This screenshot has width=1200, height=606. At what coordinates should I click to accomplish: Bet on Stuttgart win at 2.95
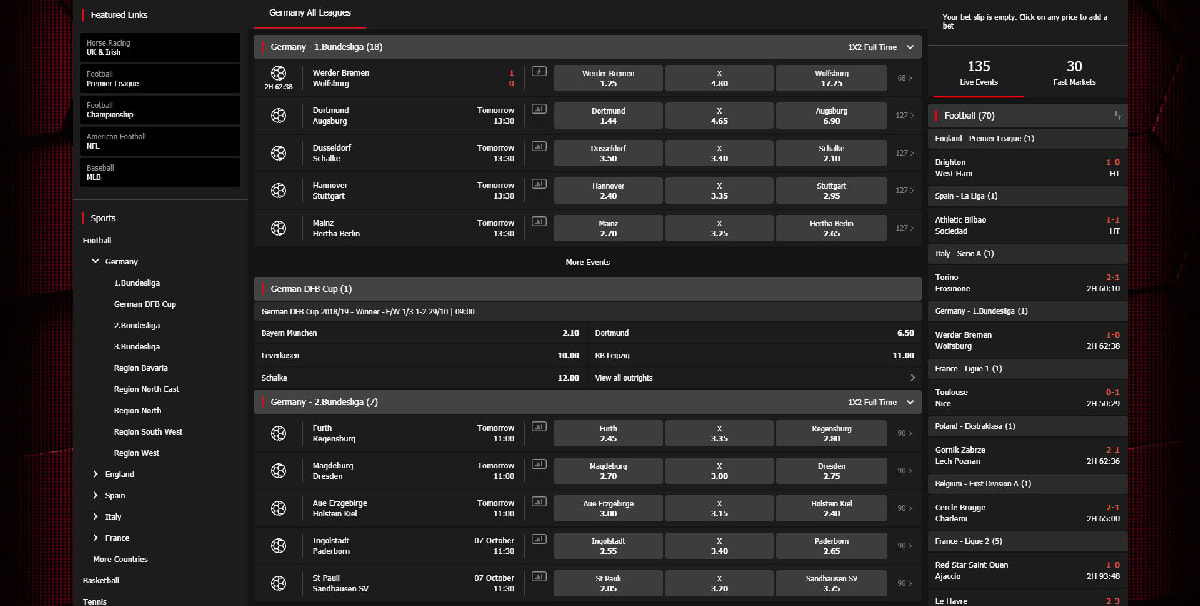(x=830, y=190)
